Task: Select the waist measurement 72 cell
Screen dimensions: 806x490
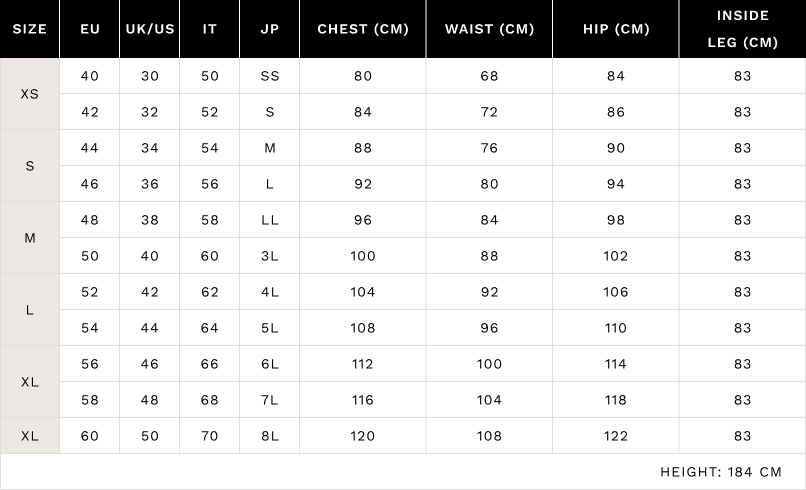Action: coord(489,112)
